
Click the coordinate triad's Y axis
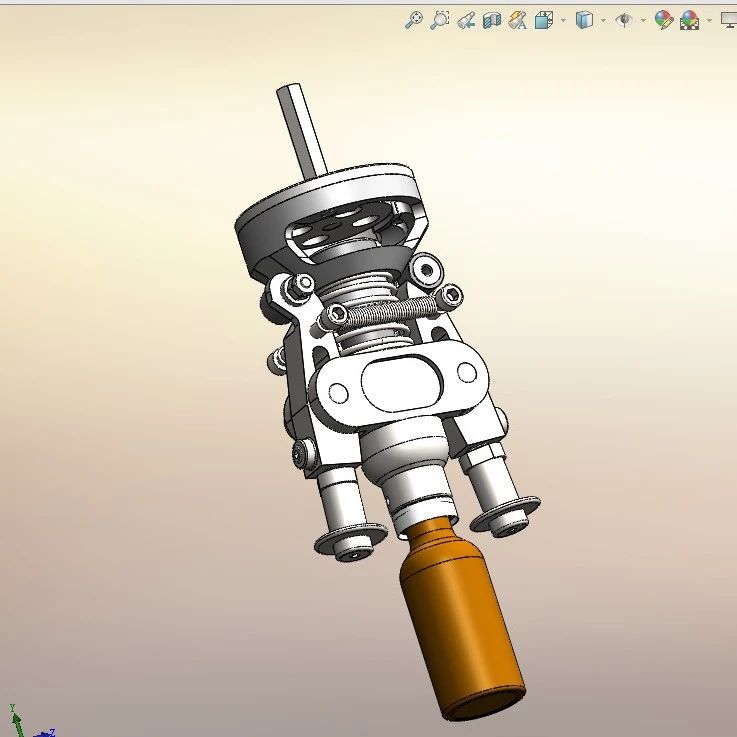pyautogui.click(x=16, y=719)
